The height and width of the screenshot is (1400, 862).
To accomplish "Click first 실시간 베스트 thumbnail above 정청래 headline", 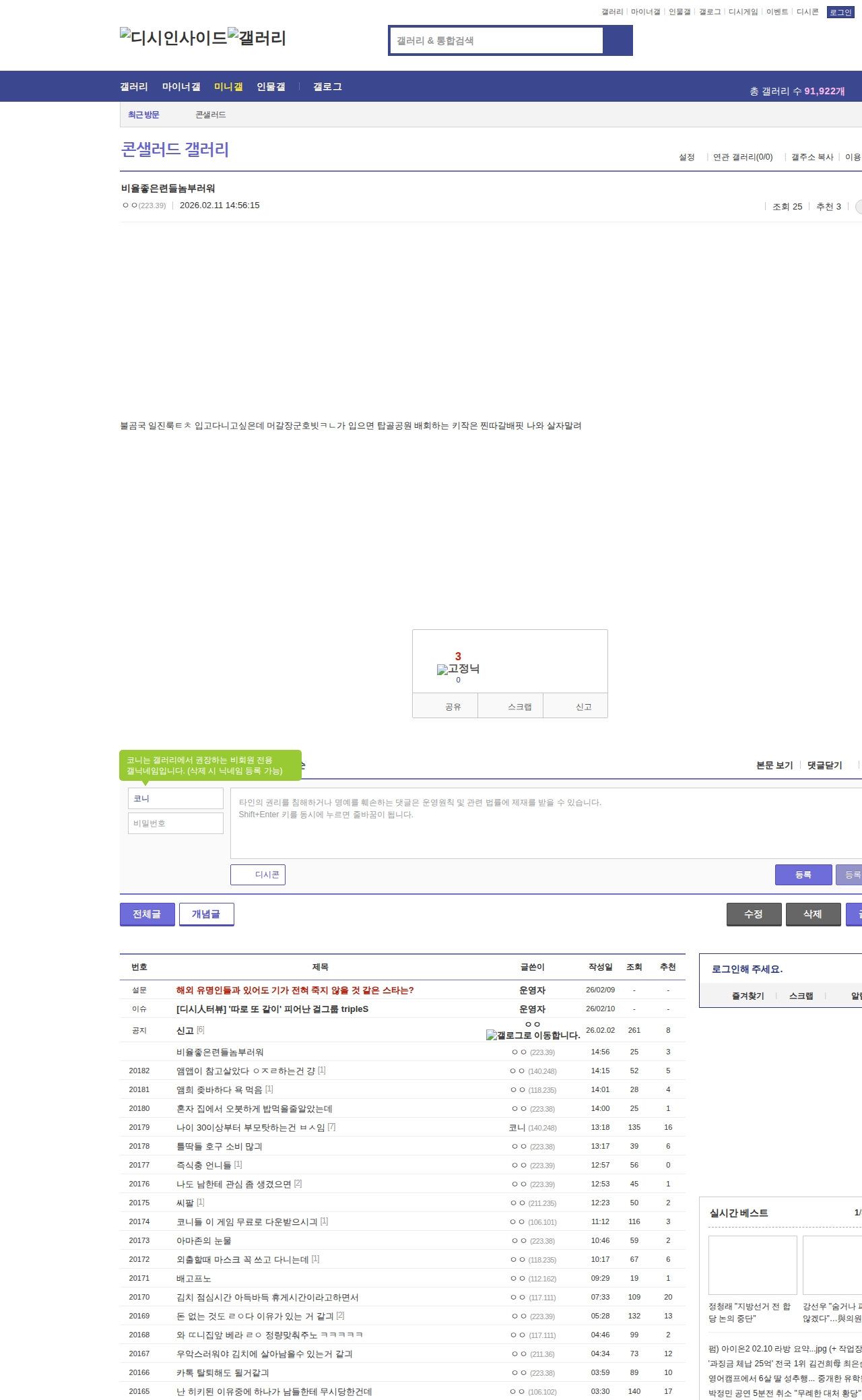I will pos(752,1265).
